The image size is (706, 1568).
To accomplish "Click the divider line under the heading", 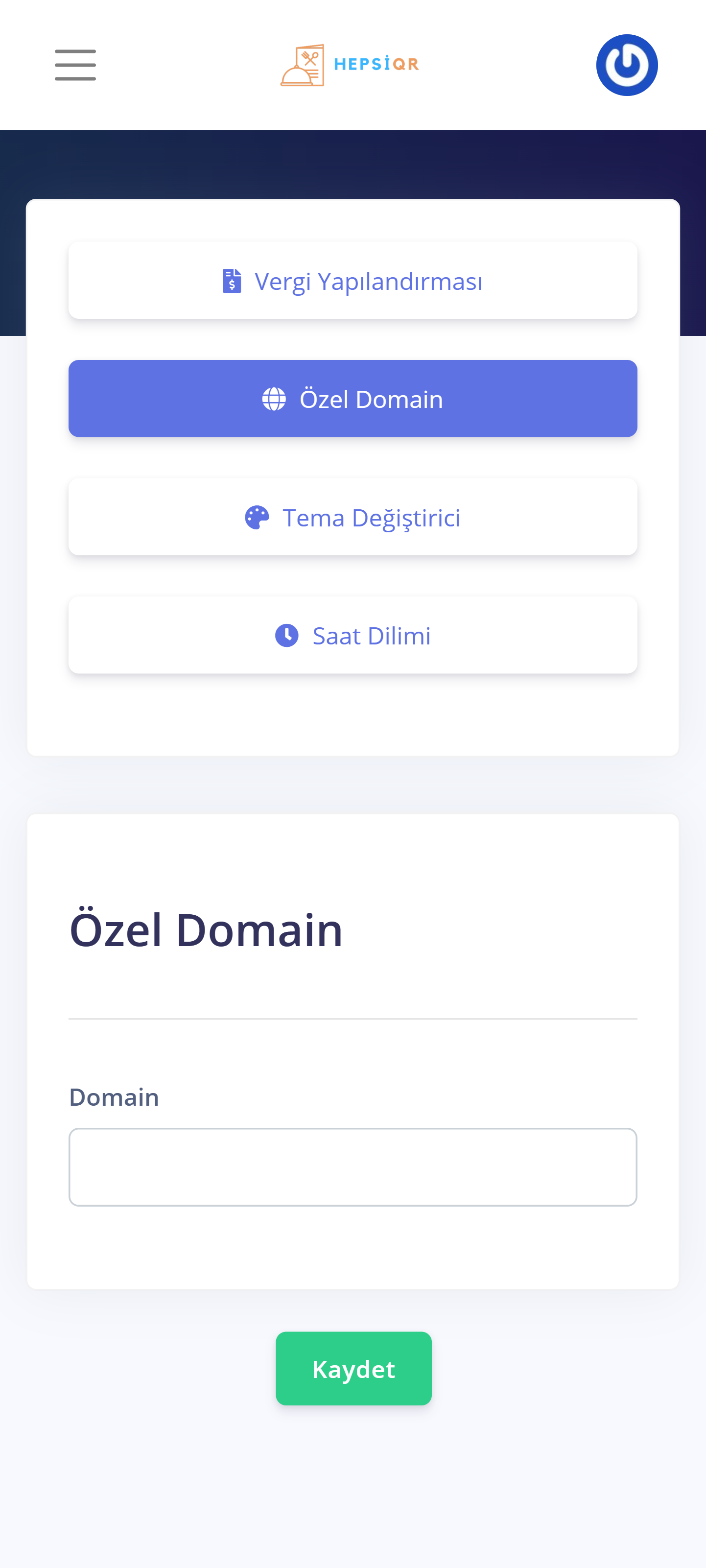I will tap(353, 1019).
